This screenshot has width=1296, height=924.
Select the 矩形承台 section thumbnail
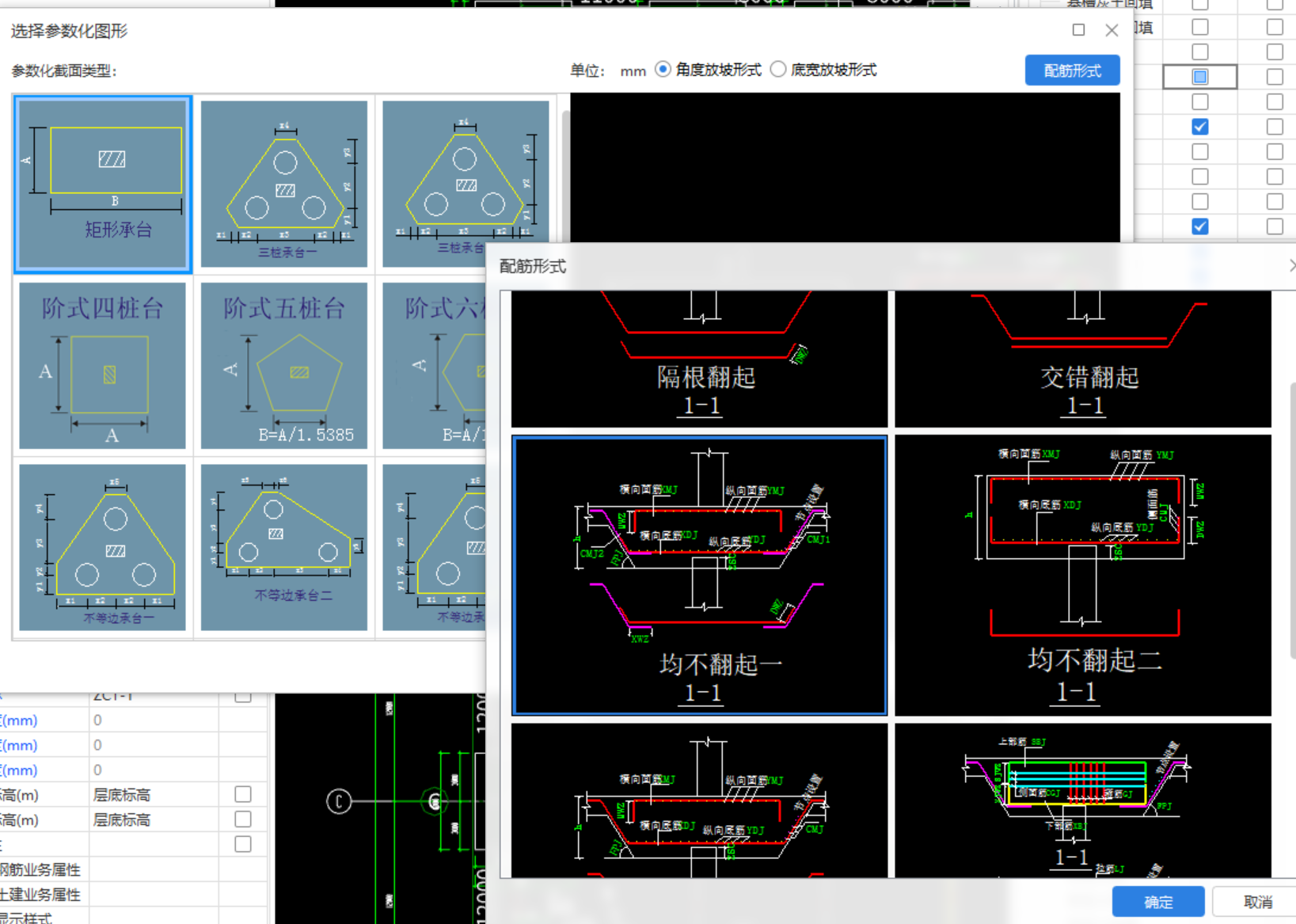click(x=103, y=184)
